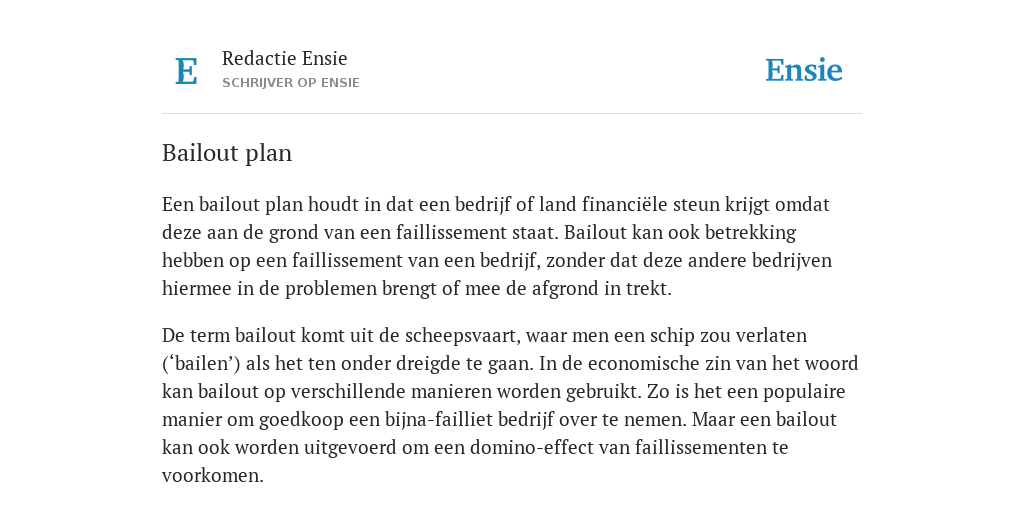Click the quoted word 'bailen' in text
The height and width of the screenshot is (512, 1024).
coord(202,364)
